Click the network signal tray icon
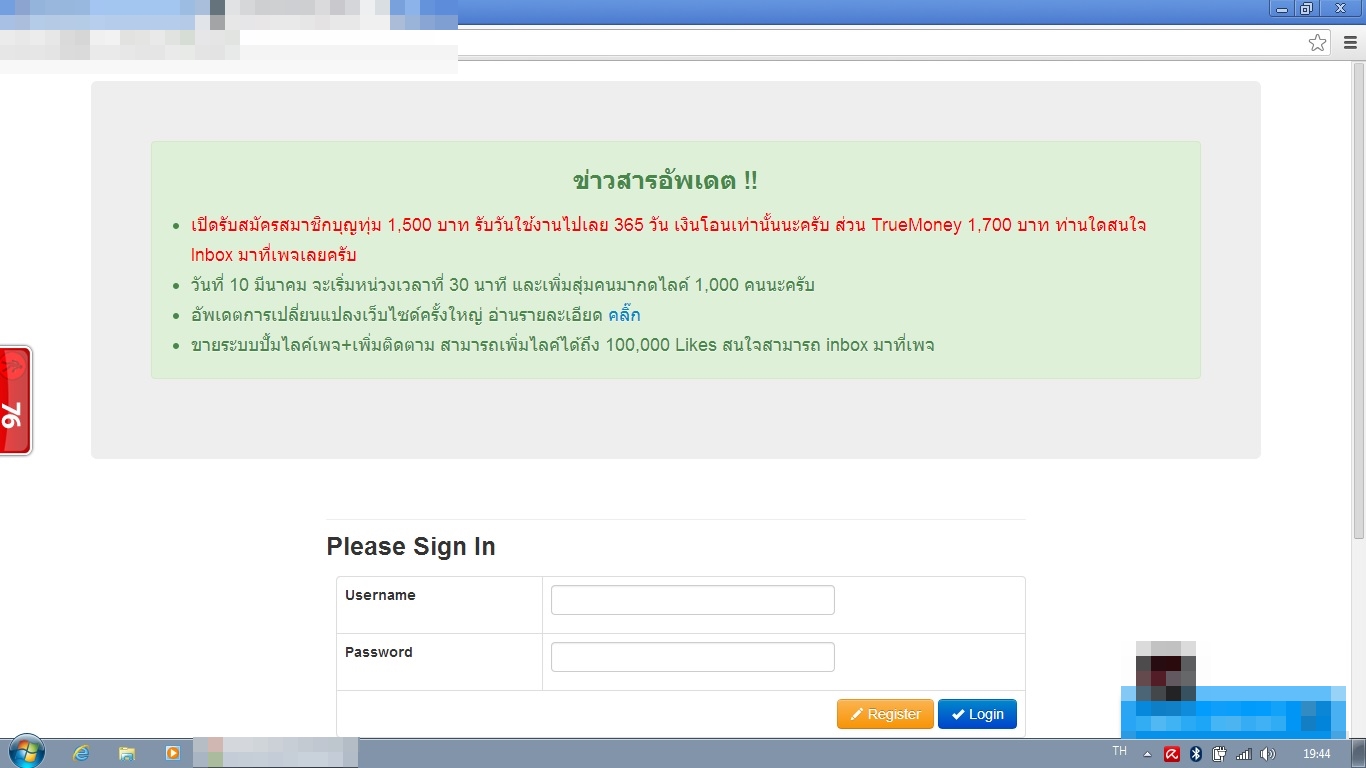Image resolution: width=1366 pixels, height=768 pixels. click(x=1244, y=754)
